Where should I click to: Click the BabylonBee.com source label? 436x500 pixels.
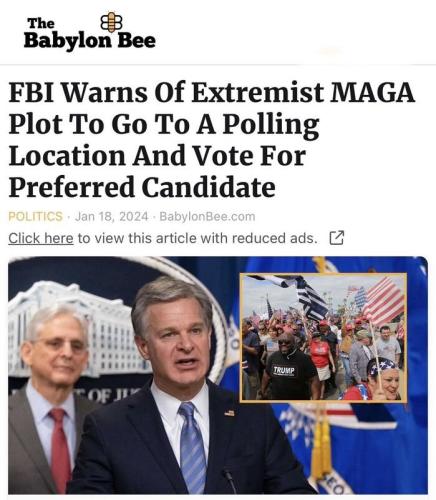[x=207, y=216]
